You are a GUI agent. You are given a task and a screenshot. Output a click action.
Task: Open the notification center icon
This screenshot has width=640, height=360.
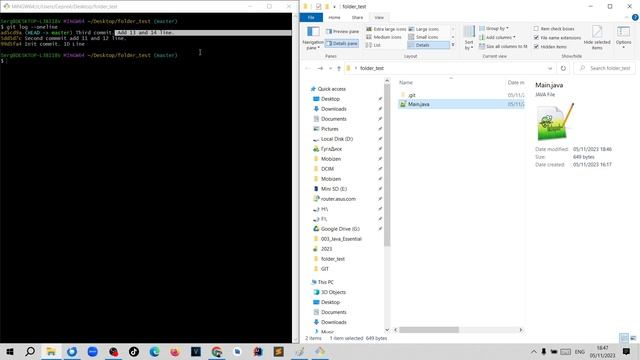pos(627,351)
